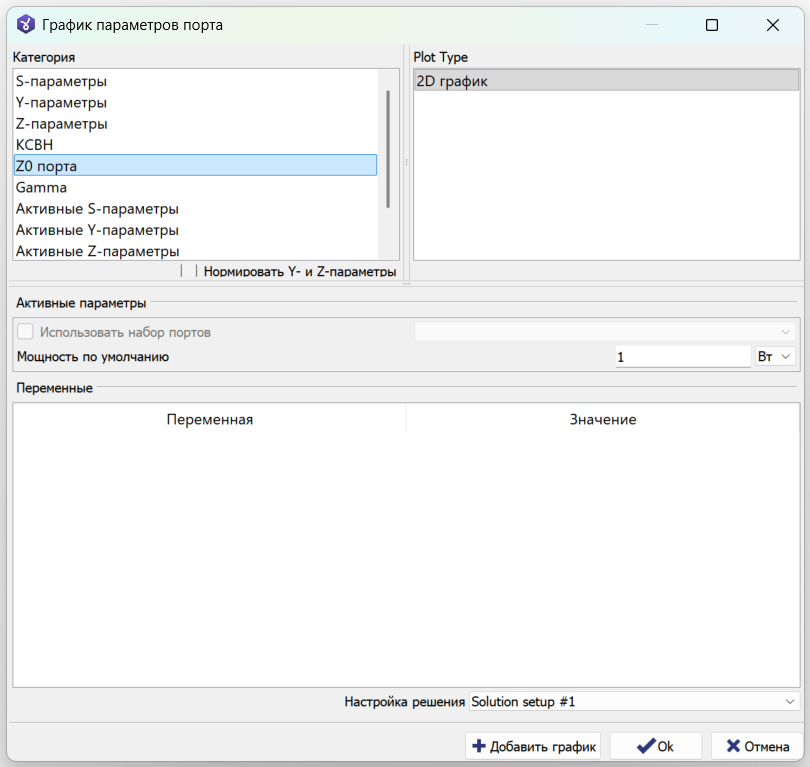Click the default power input field
The image size is (810, 767).
coord(683,356)
